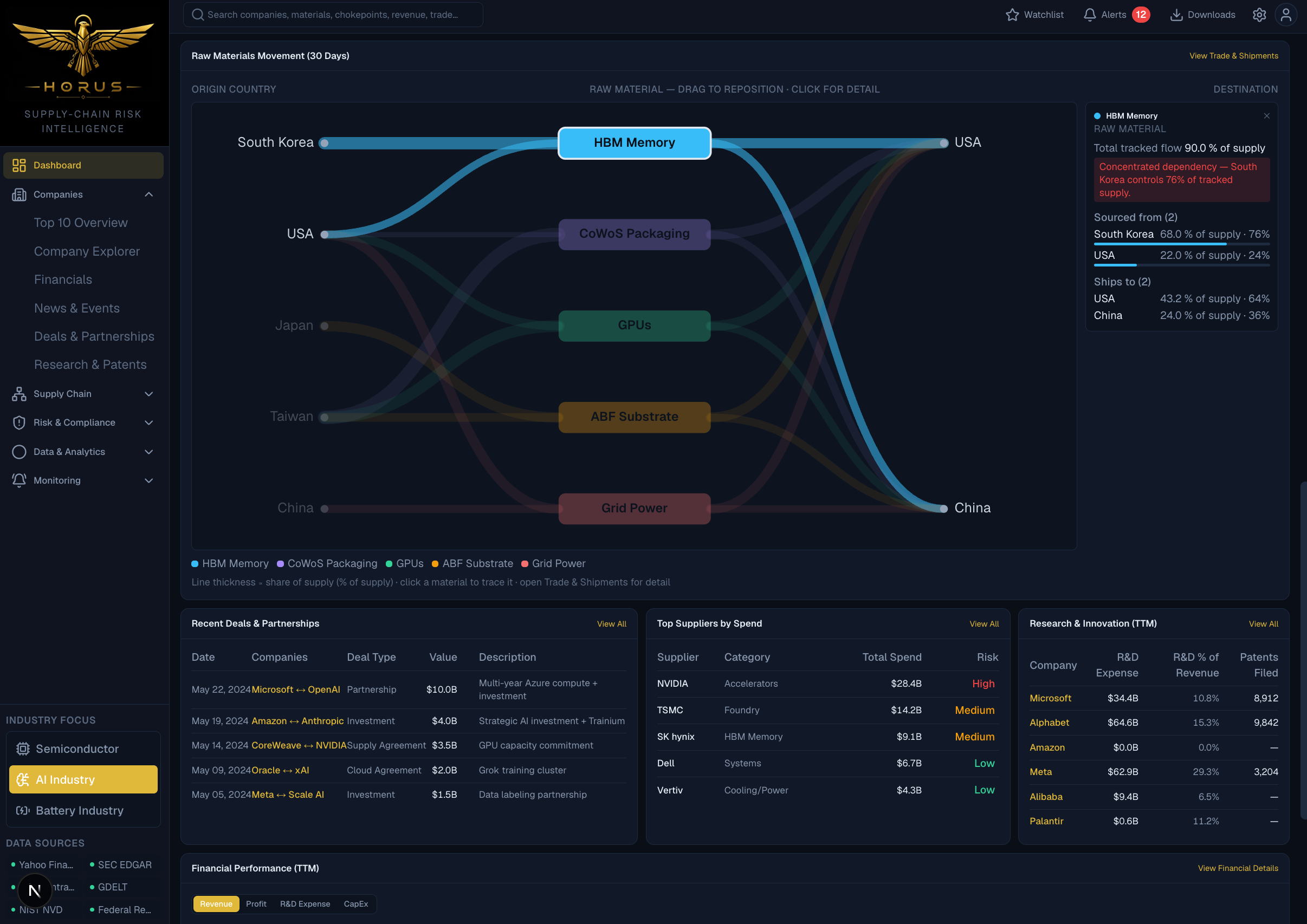The height and width of the screenshot is (924, 1307).
Task: Go to Financials page
Action: point(63,279)
